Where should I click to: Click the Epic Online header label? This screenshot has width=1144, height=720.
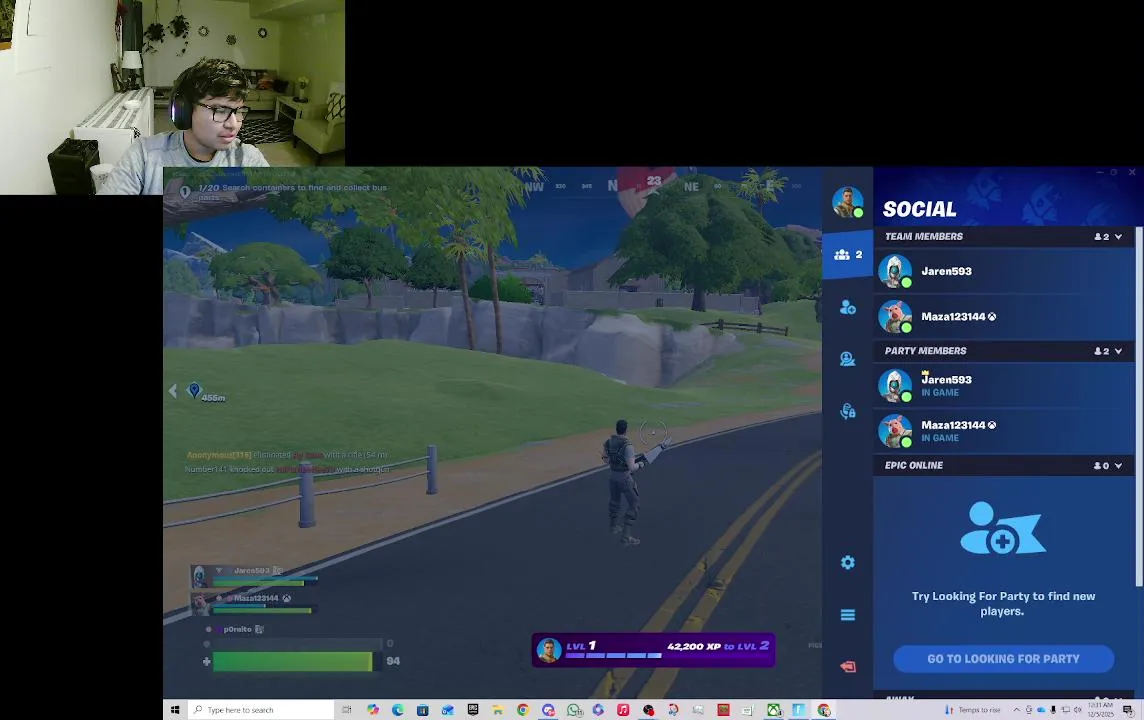[913, 465]
